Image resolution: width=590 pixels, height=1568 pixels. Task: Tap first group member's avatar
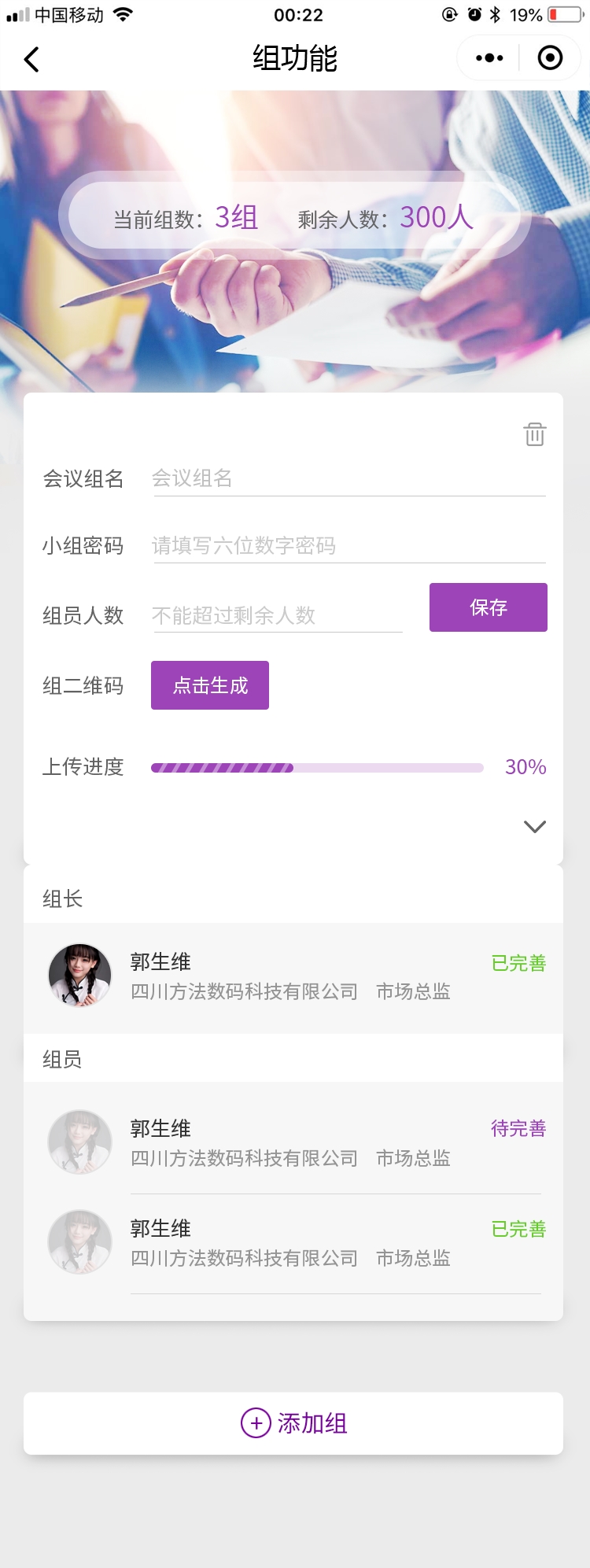click(79, 1142)
